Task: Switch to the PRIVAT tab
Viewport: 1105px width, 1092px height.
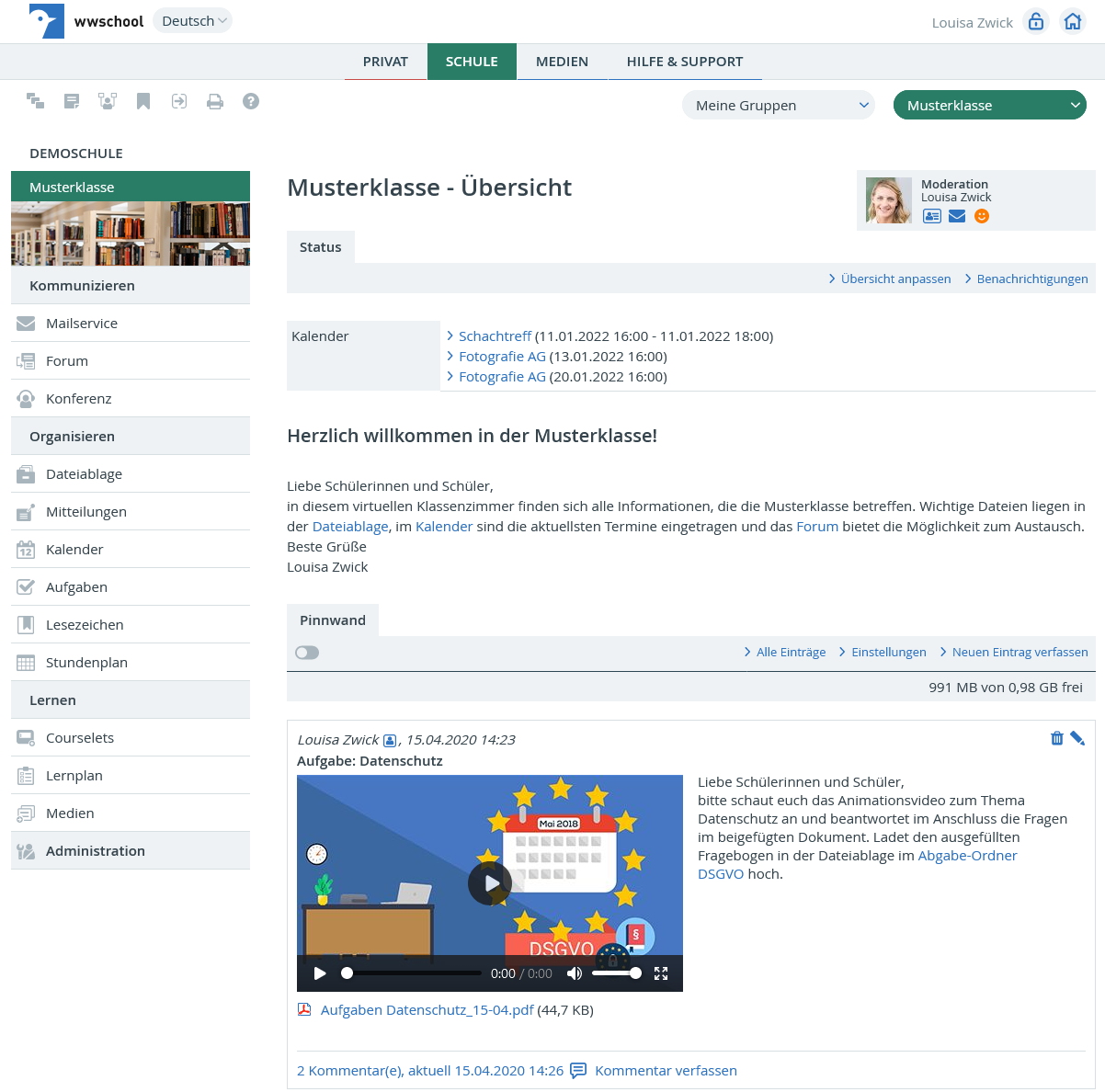Action: pos(385,62)
